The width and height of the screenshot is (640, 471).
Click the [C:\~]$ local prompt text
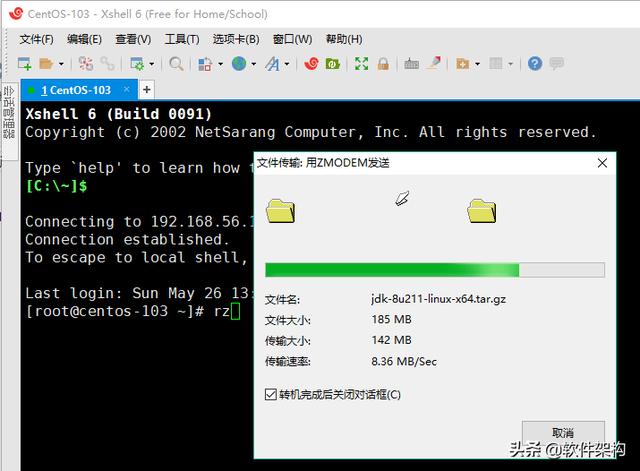[56, 186]
